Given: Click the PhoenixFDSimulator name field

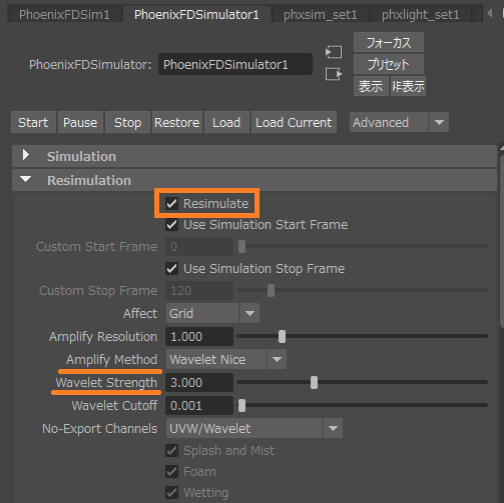Looking at the screenshot, I should [x=235, y=64].
